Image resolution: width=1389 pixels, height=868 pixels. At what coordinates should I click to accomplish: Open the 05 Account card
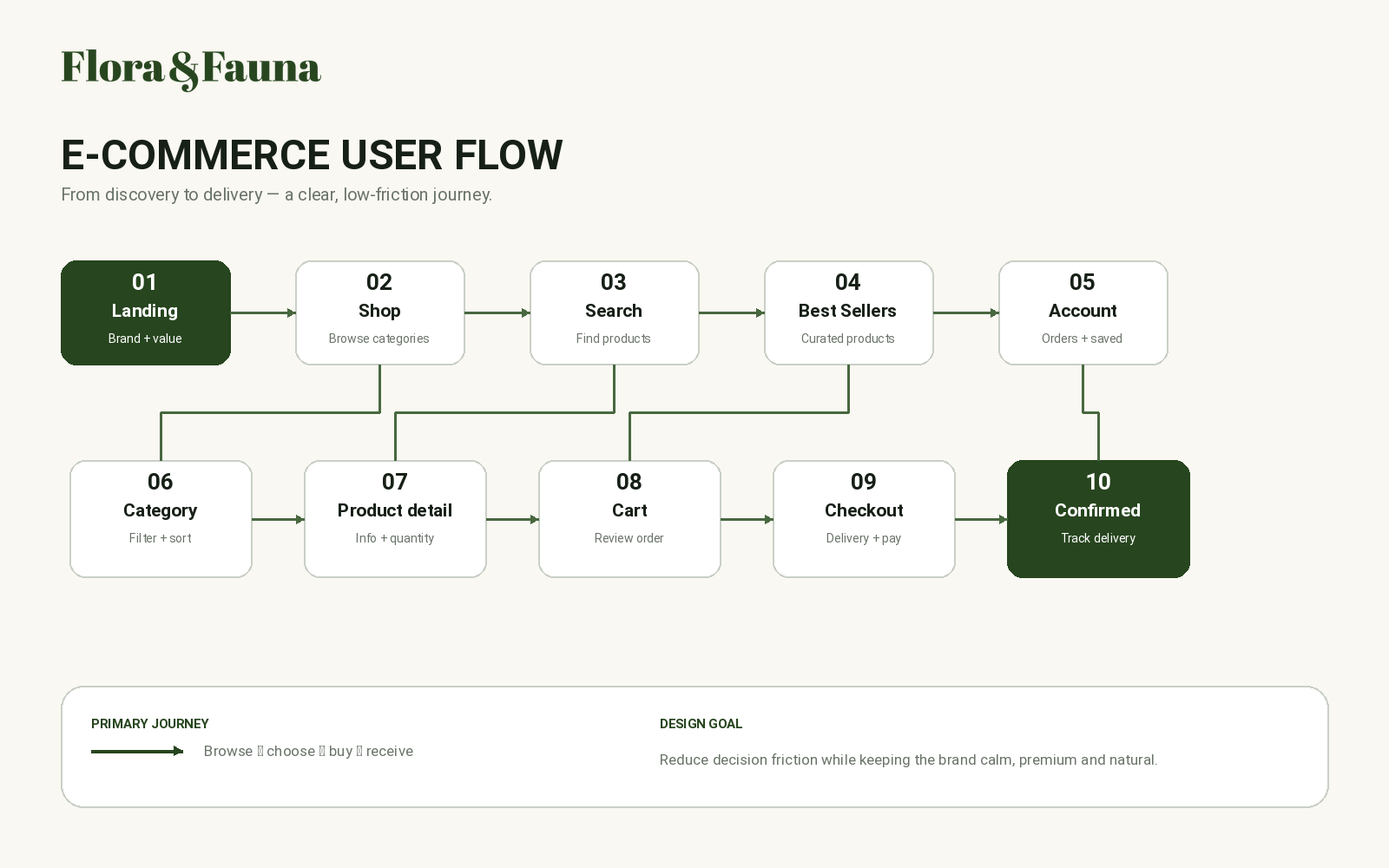point(1083,312)
